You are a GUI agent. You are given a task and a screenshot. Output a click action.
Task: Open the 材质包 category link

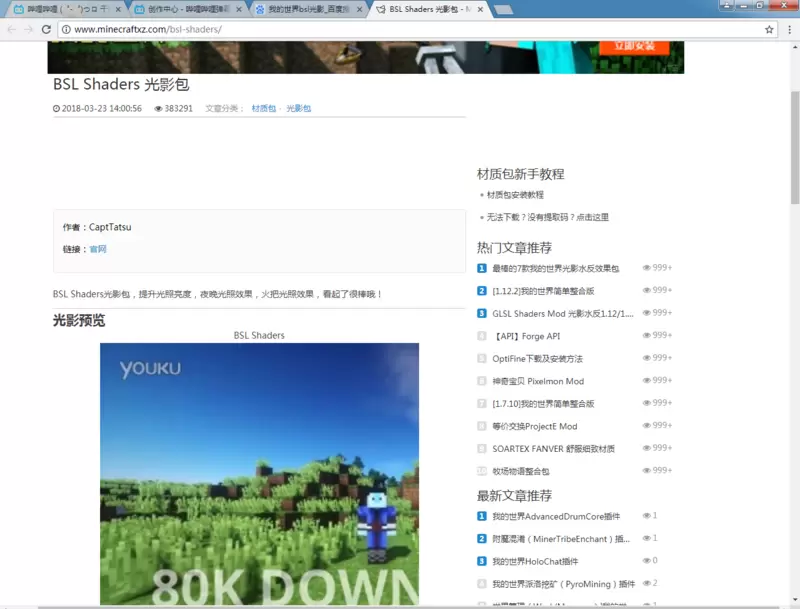point(264,109)
